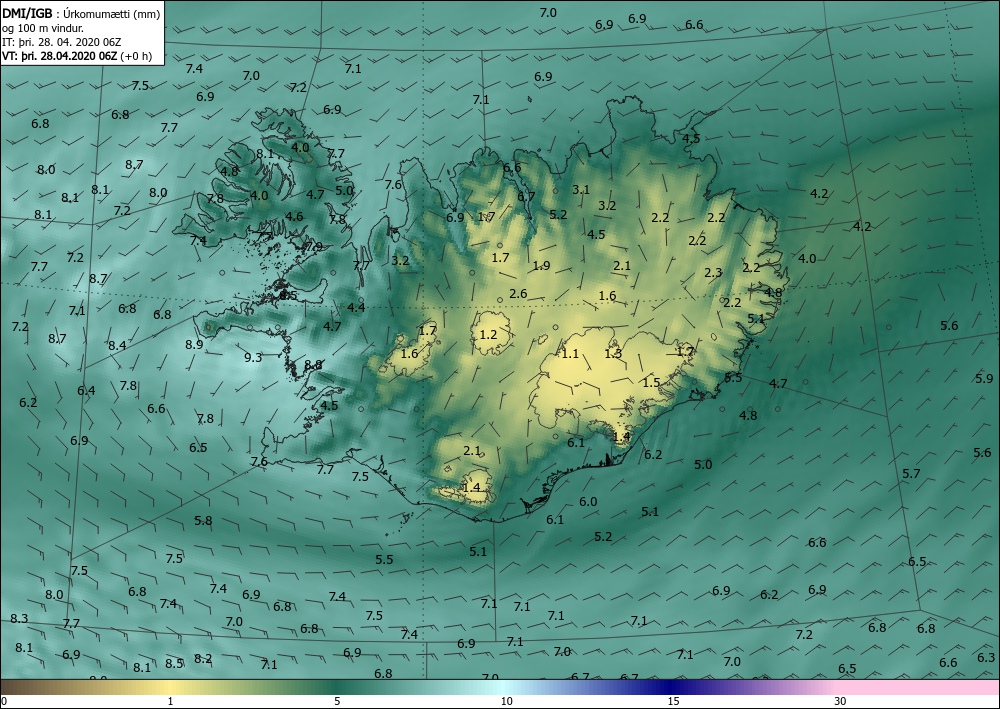Click the 2.6 value in central Iceland
This screenshot has width=1000, height=709.
(518, 293)
